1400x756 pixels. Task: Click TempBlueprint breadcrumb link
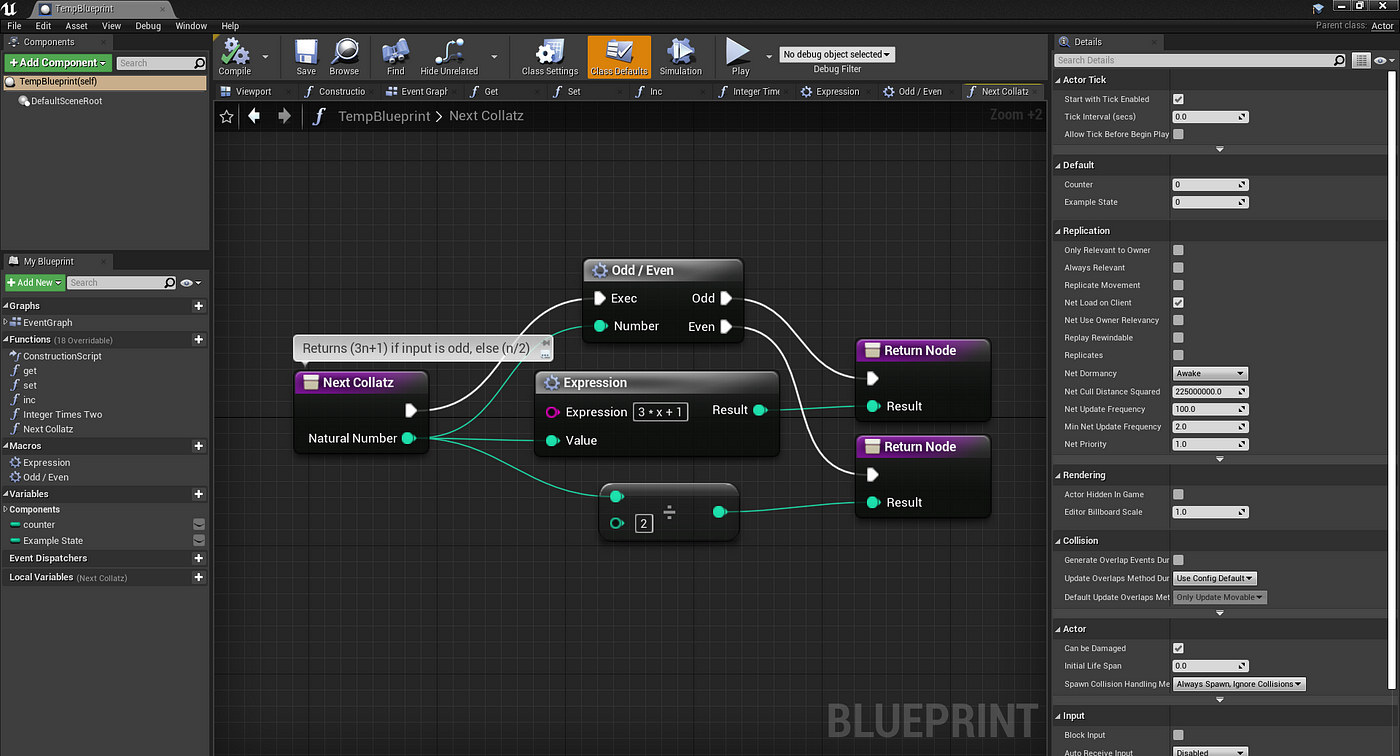(384, 116)
